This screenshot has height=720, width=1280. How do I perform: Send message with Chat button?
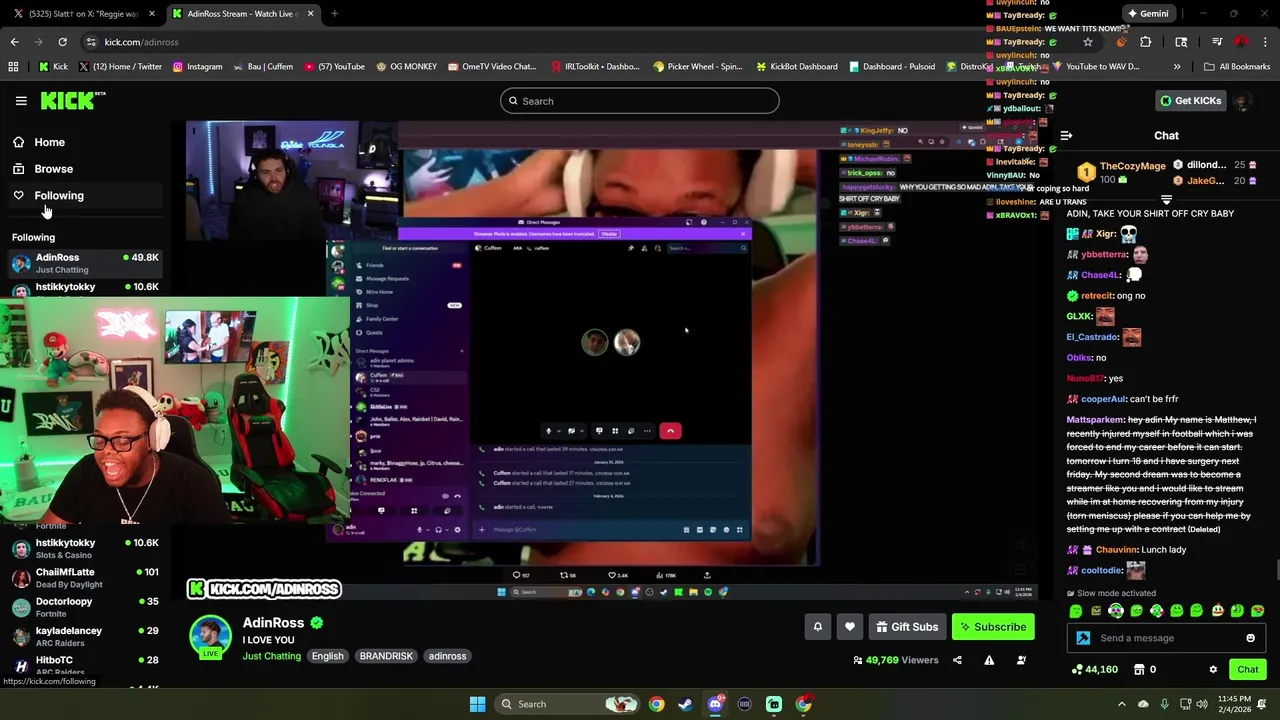pos(1248,670)
